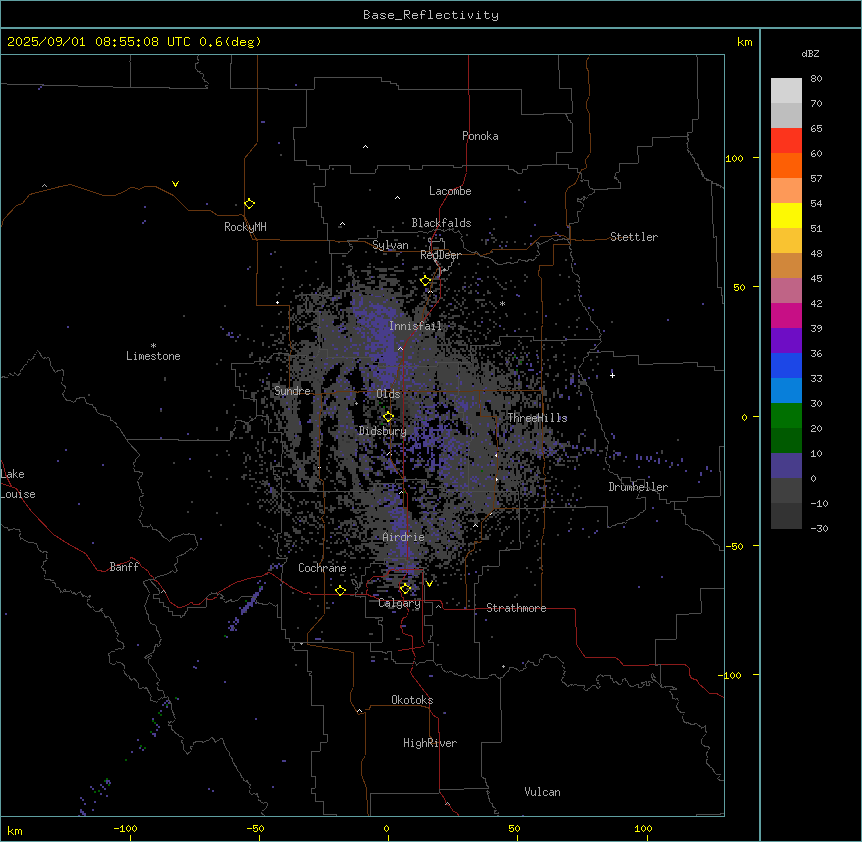Screen dimensions: 862x842
Task: Click the Ponoka city label
Action: click(x=480, y=136)
